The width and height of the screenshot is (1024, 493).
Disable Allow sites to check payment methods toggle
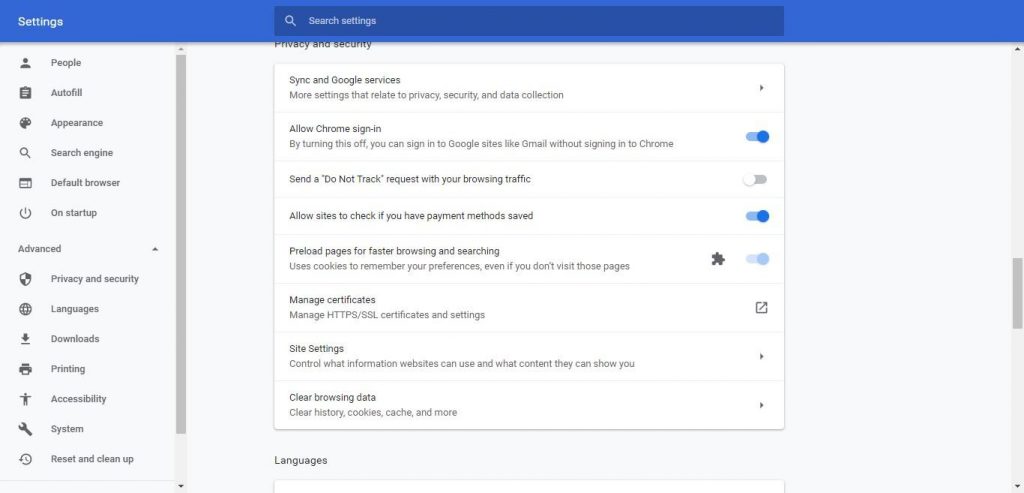[x=757, y=216]
